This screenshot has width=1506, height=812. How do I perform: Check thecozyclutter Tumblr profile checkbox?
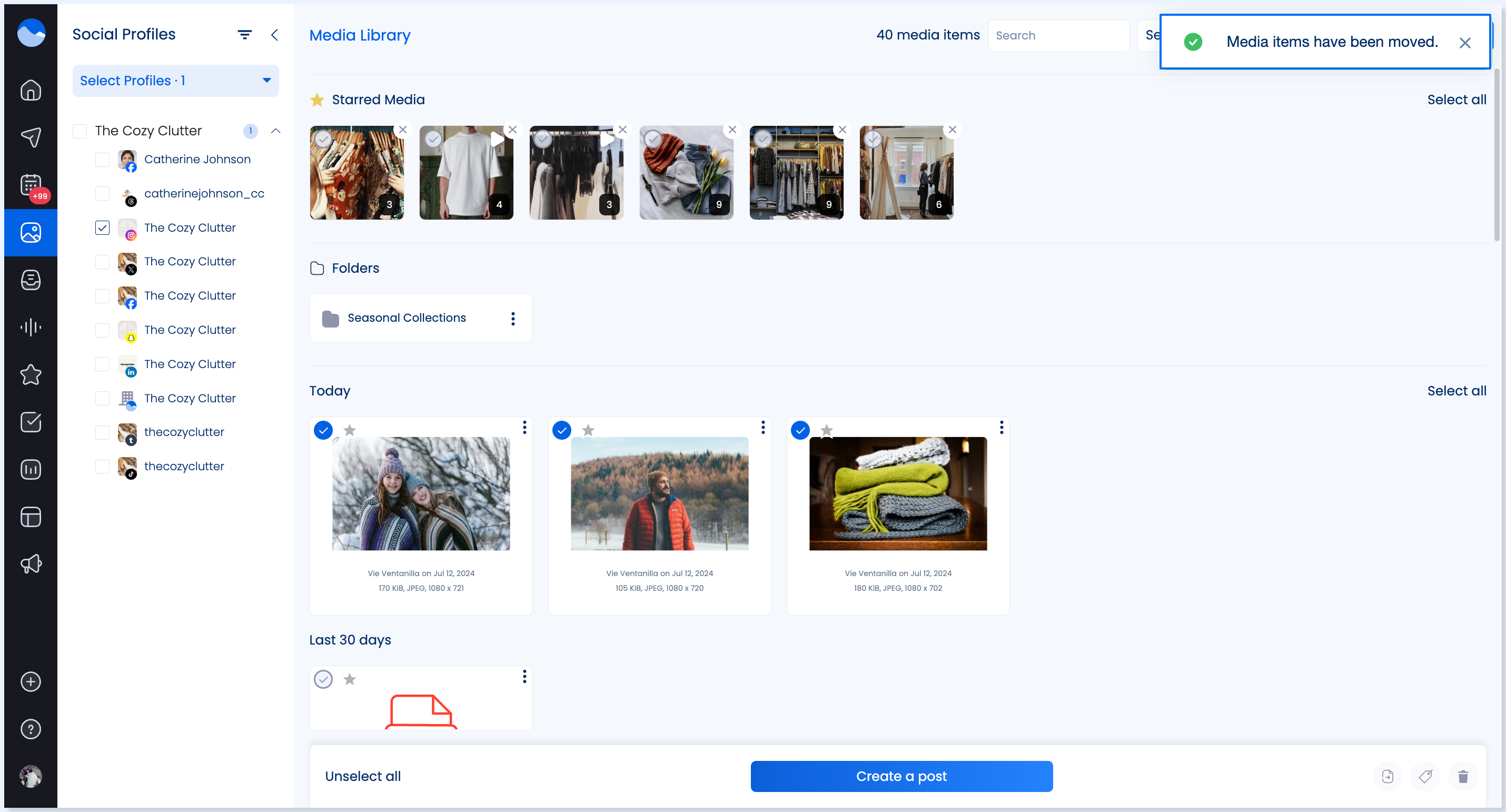[102, 432]
